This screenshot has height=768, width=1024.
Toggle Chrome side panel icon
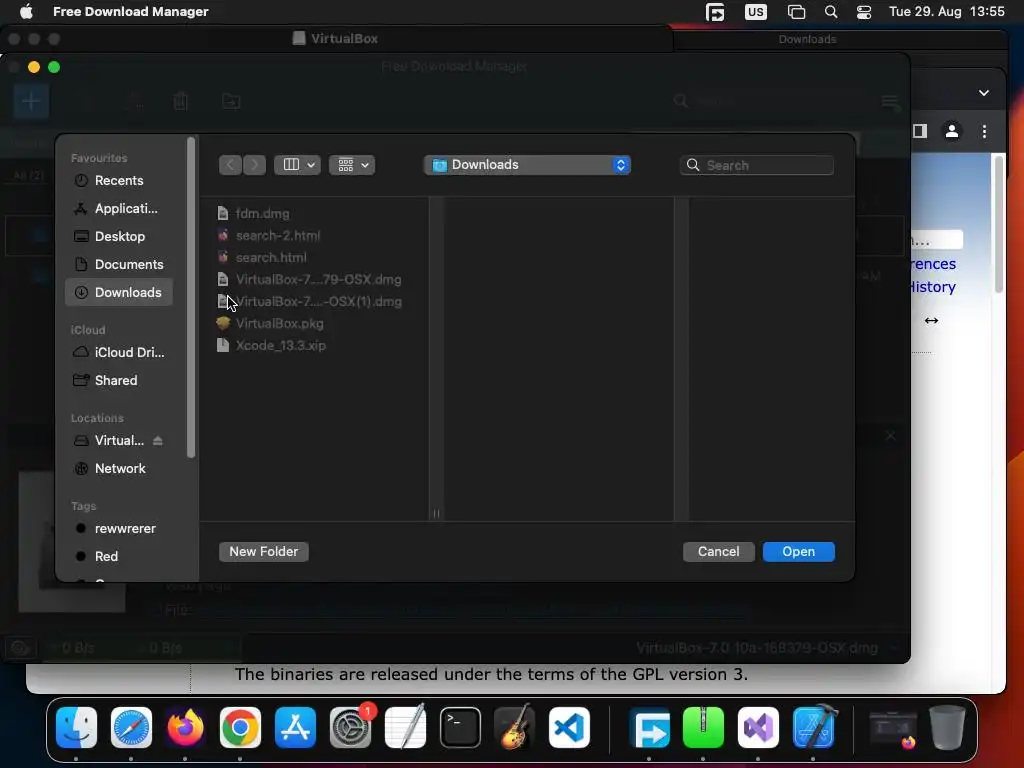pyautogui.click(x=920, y=132)
